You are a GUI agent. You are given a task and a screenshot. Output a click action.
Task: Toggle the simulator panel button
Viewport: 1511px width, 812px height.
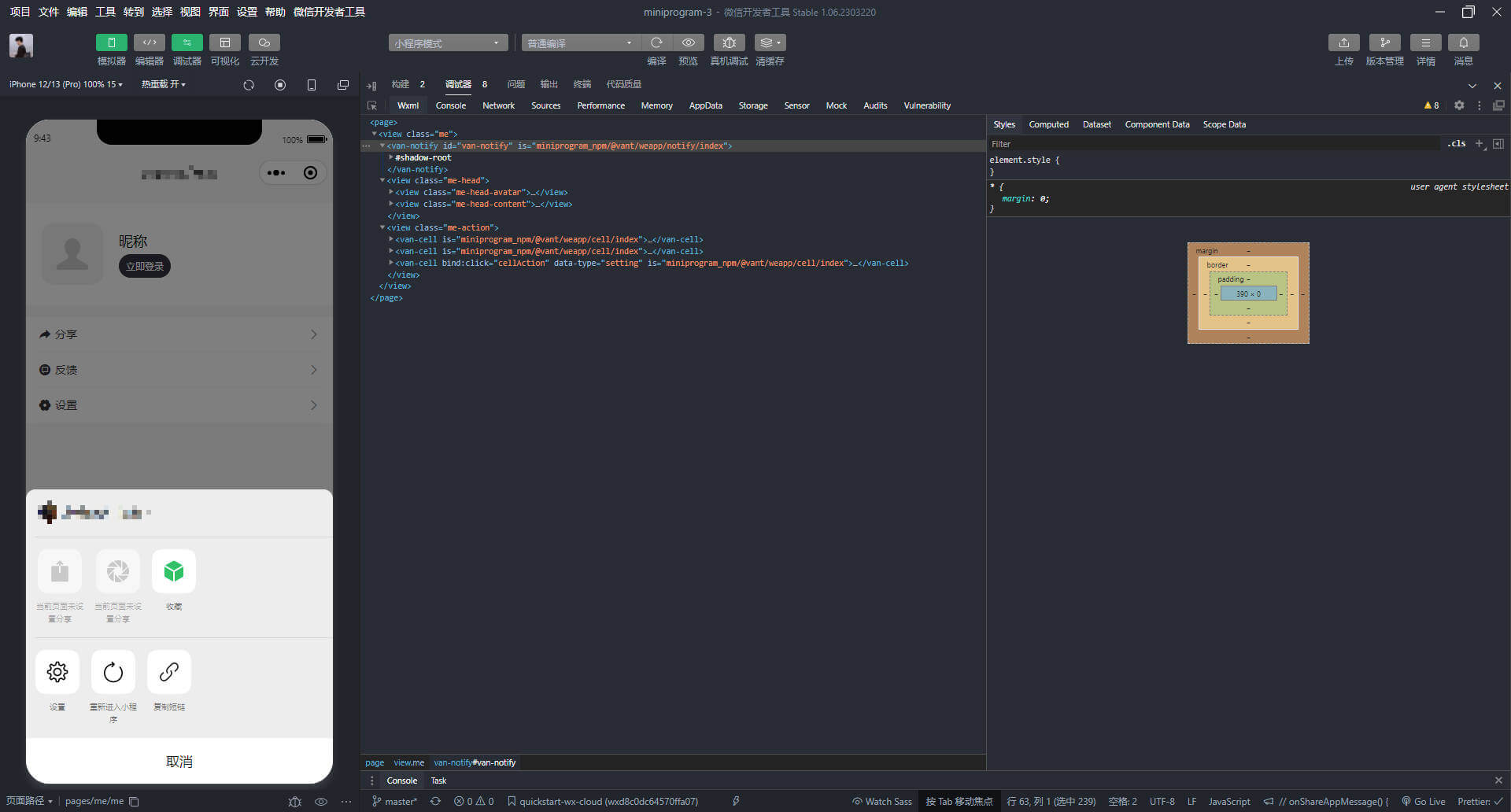click(111, 42)
